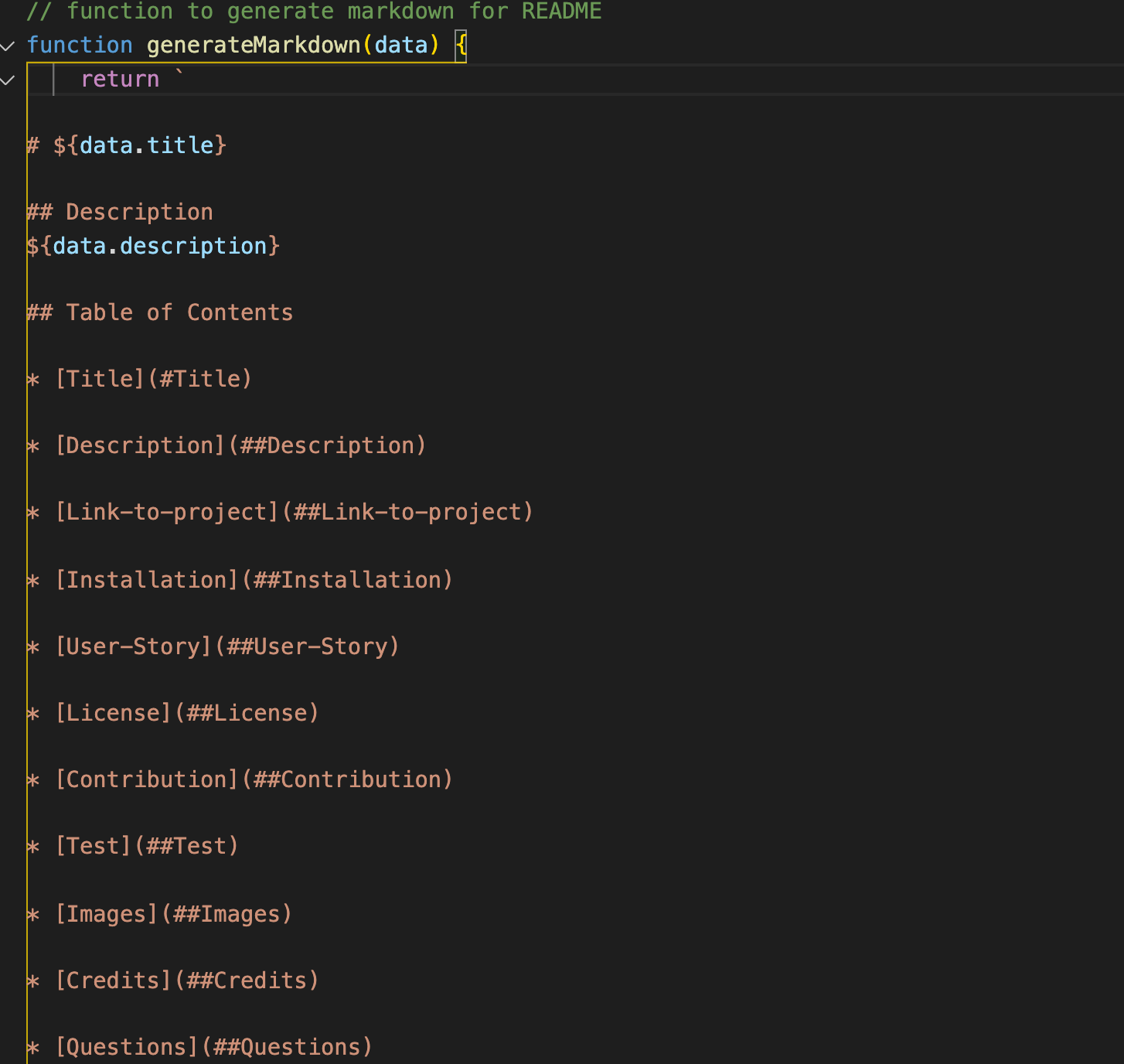Click the '[Images](##Images)' line
Screen dimensions: 1124x1064
[x=160, y=914]
